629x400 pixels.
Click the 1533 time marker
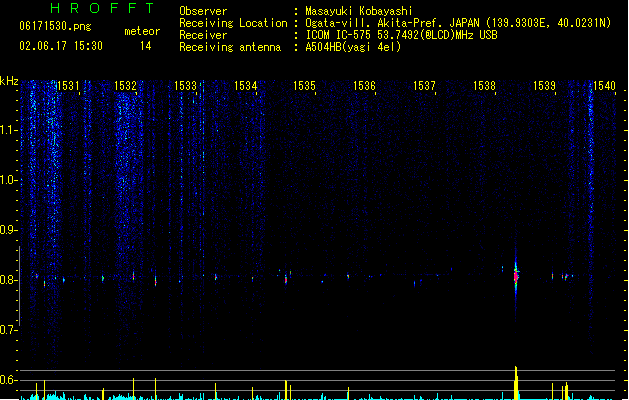pyautogui.click(x=185, y=86)
